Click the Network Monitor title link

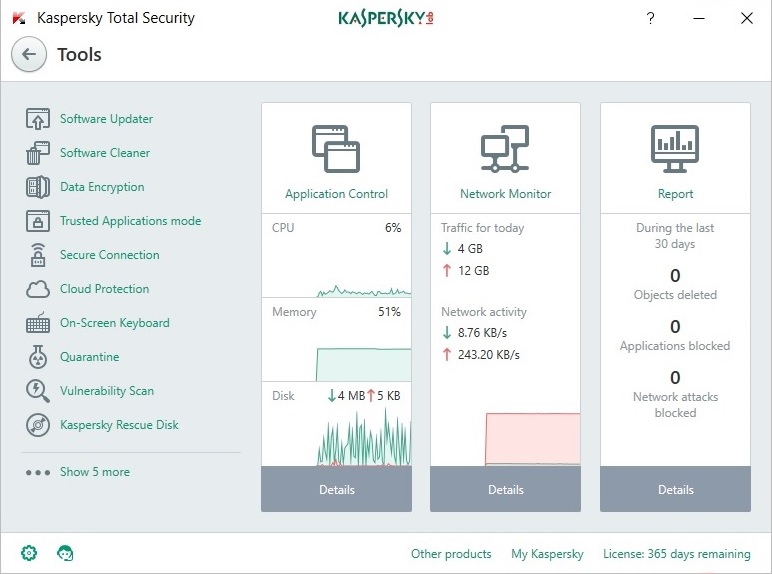[505, 194]
